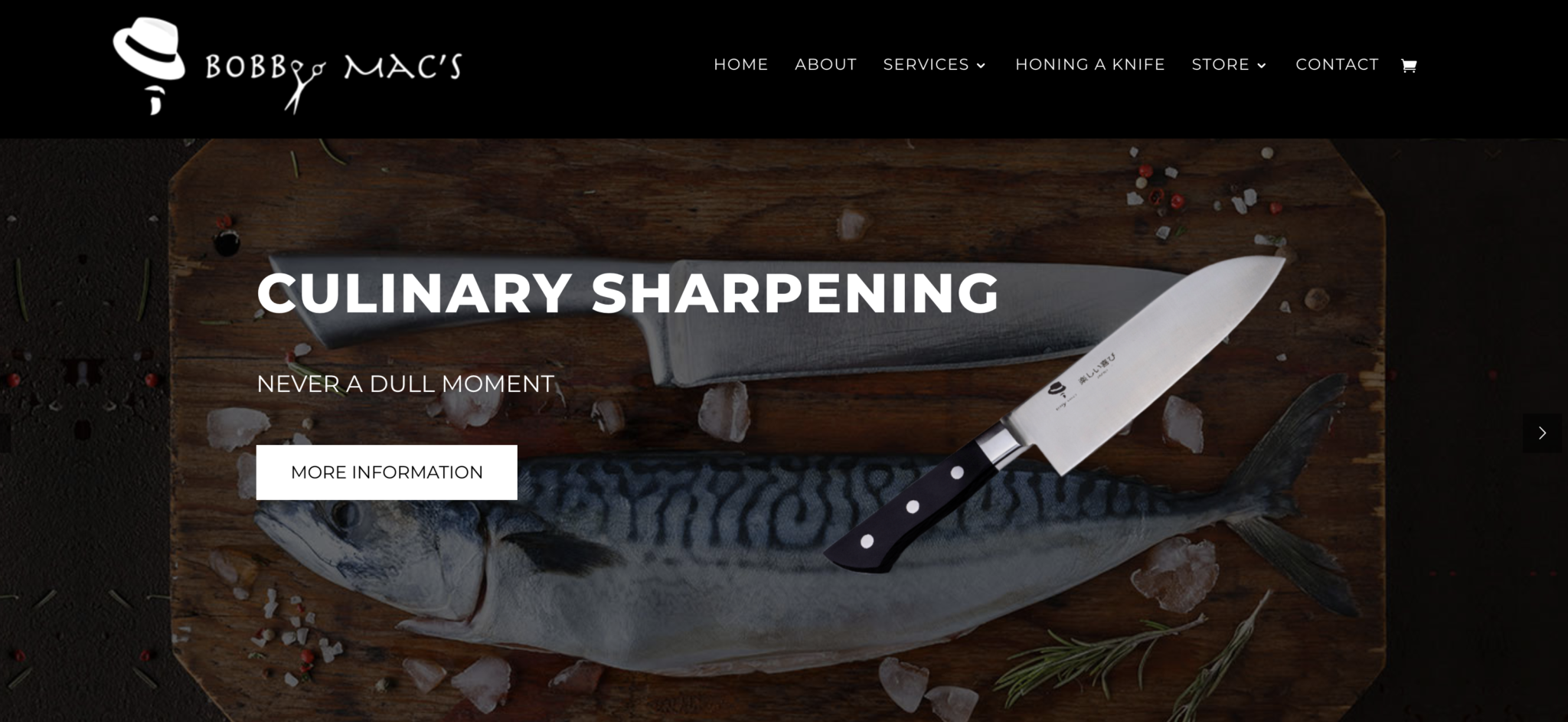Click the More Information button
Screen dimensions: 1568x722
(387, 472)
